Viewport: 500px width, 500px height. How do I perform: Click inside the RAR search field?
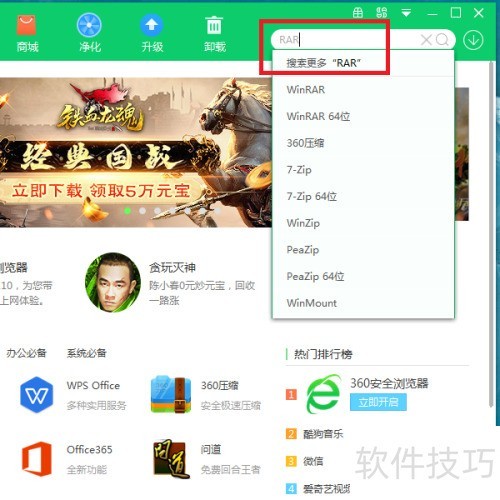tap(347, 40)
